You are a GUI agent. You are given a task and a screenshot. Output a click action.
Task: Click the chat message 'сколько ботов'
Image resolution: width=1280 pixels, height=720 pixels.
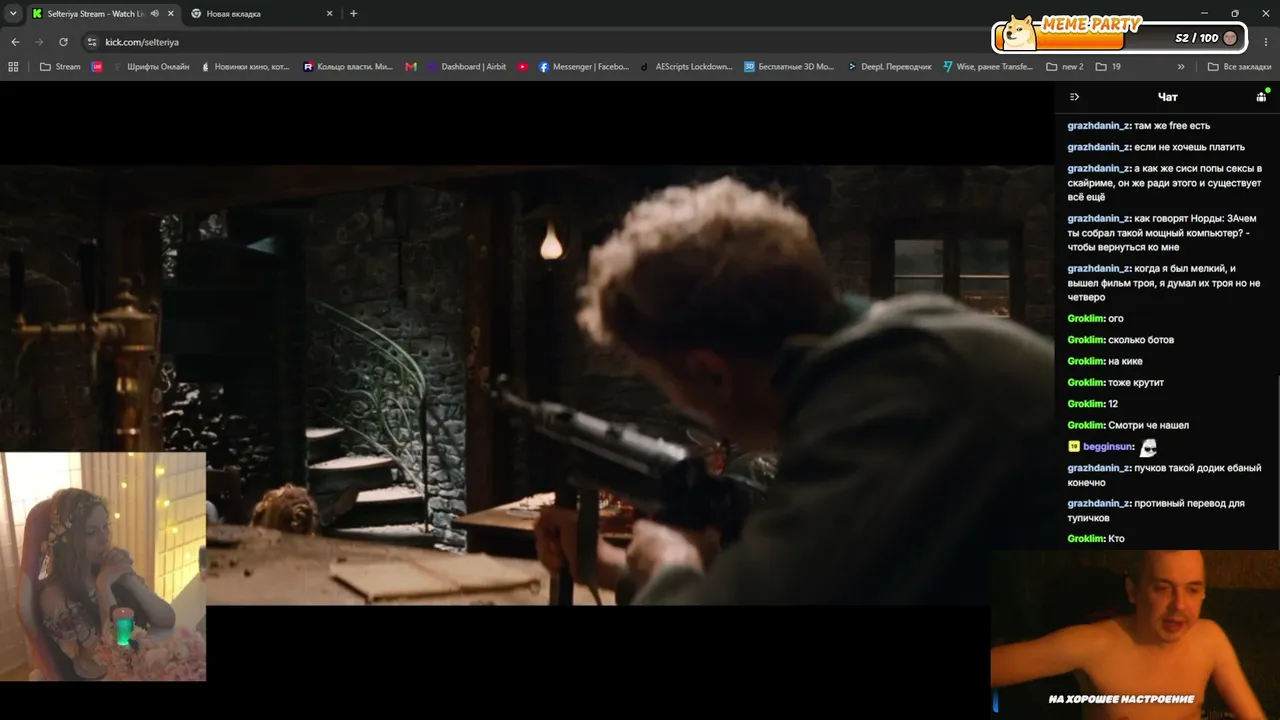click(x=1141, y=340)
